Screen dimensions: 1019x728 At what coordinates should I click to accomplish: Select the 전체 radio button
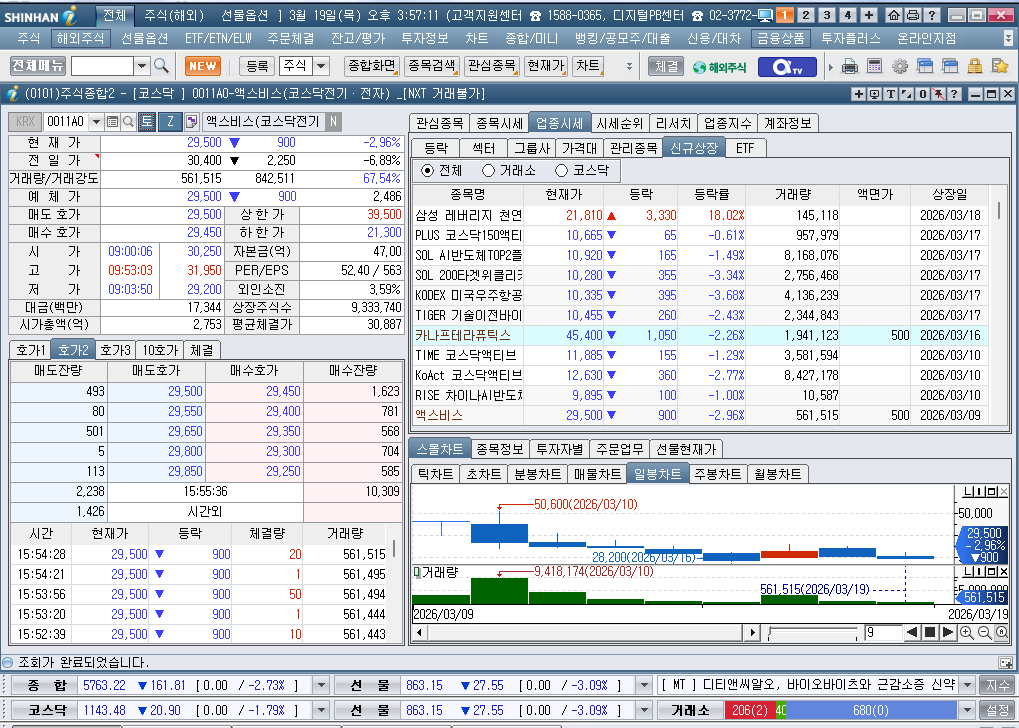point(427,170)
